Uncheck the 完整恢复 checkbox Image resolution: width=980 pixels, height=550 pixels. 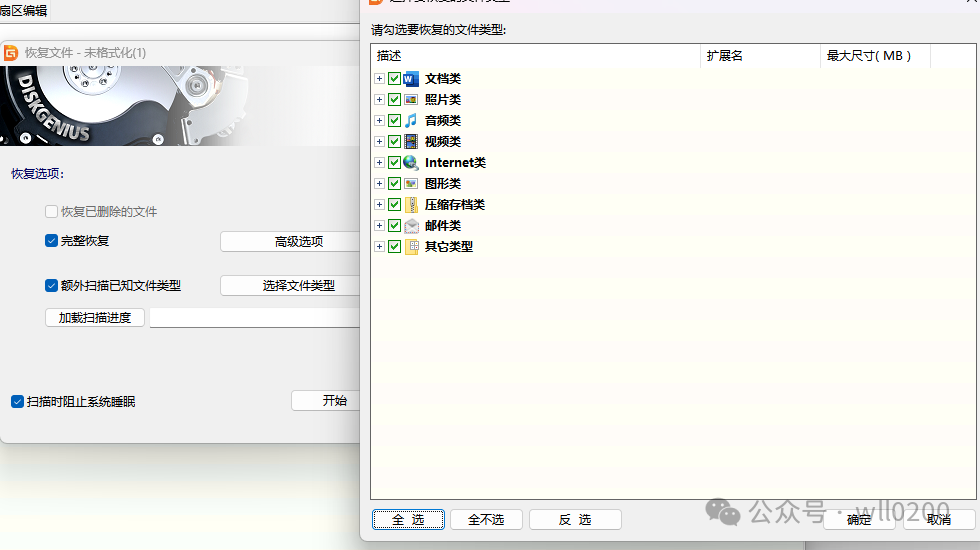(52, 241)
